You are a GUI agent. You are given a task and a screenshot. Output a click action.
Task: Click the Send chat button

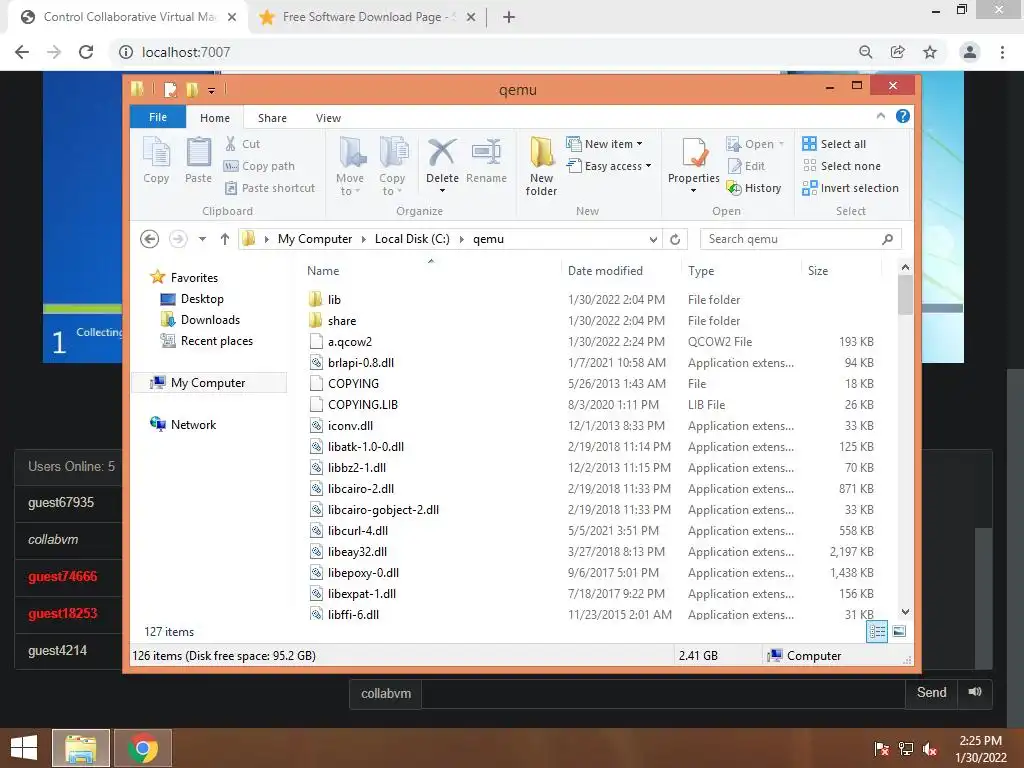(931, 692)
